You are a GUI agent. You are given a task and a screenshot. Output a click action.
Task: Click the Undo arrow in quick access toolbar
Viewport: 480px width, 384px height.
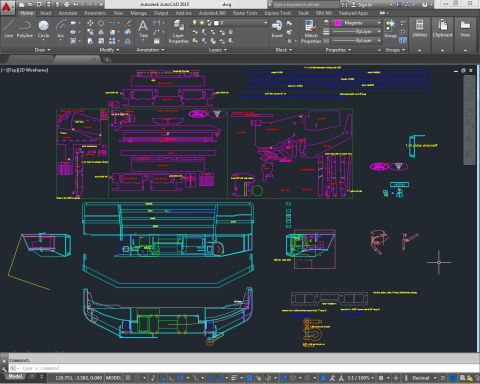coord(76,4)
